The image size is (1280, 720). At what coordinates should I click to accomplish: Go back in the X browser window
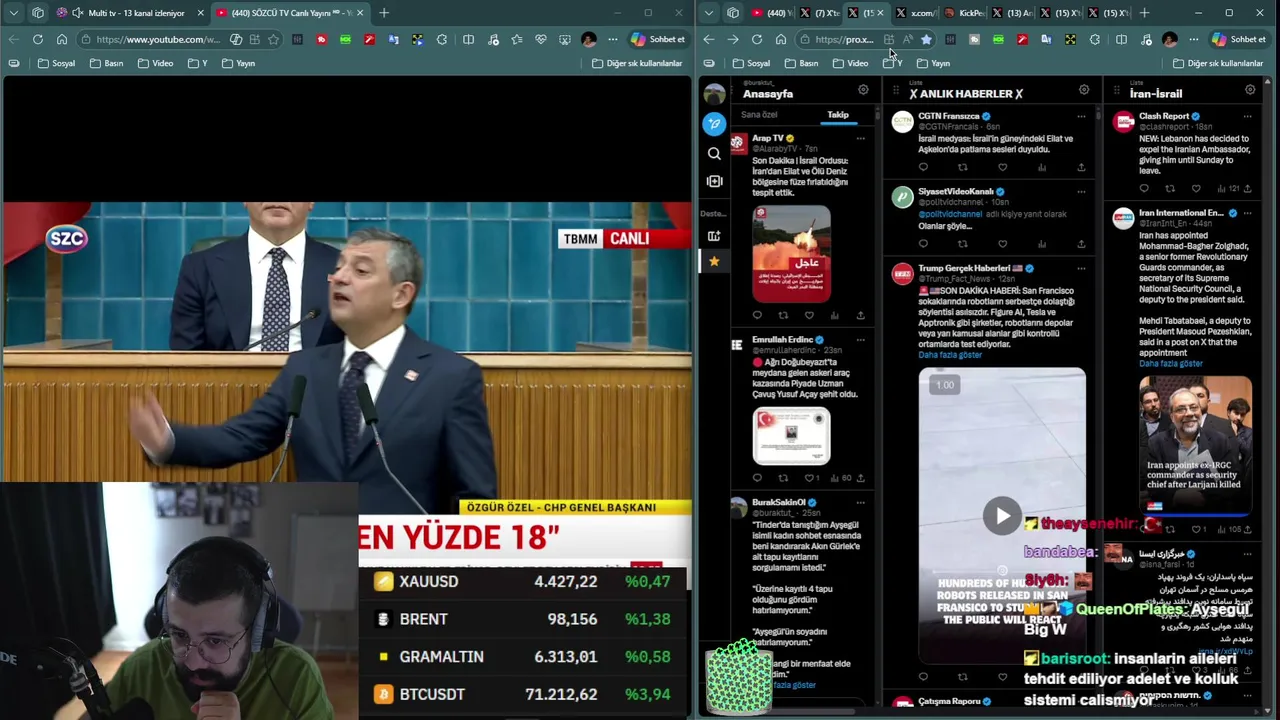tap(709, 39)
